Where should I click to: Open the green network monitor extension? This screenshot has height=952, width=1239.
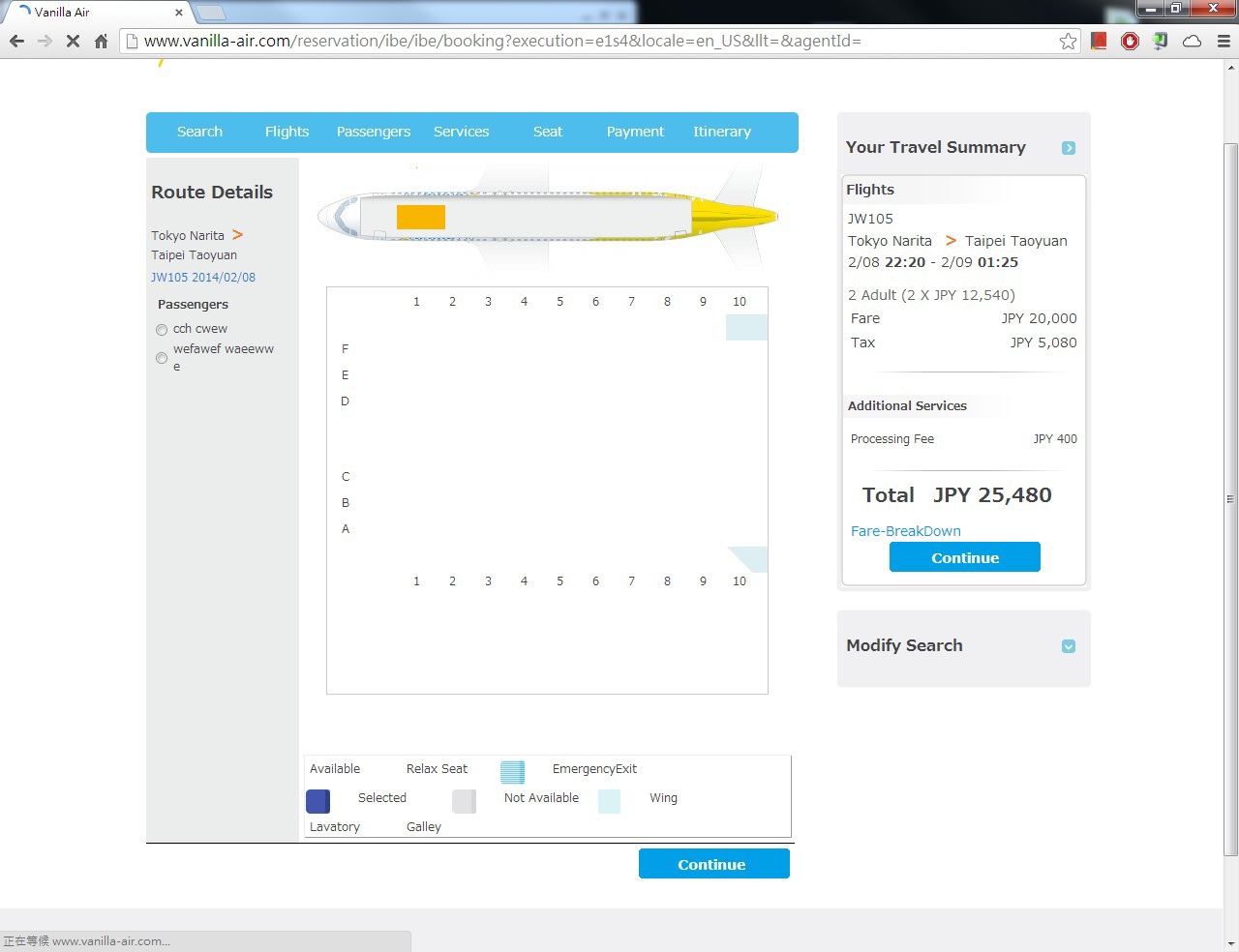1161,41
